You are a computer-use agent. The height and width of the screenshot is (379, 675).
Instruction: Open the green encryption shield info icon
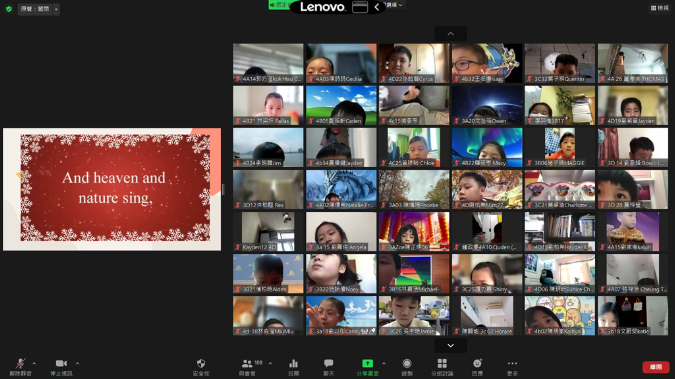coord(9,9)
